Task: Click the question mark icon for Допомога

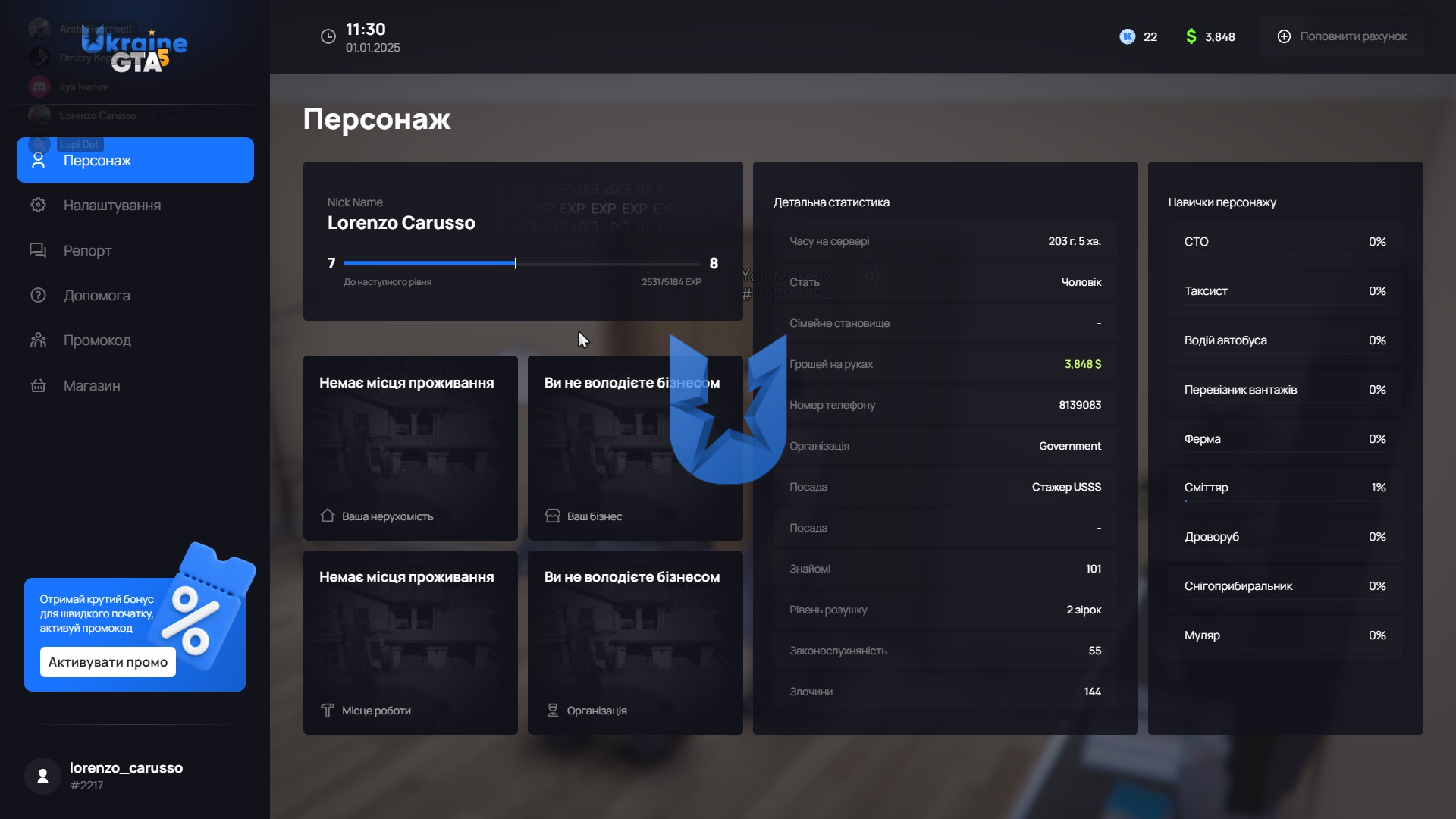Action: (38, 295)
